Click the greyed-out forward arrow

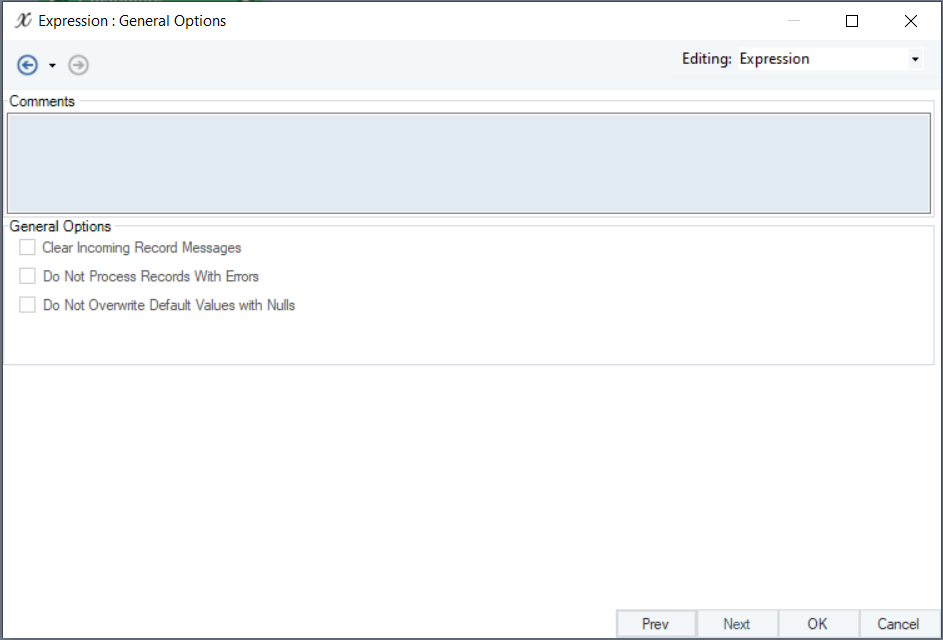78,65
